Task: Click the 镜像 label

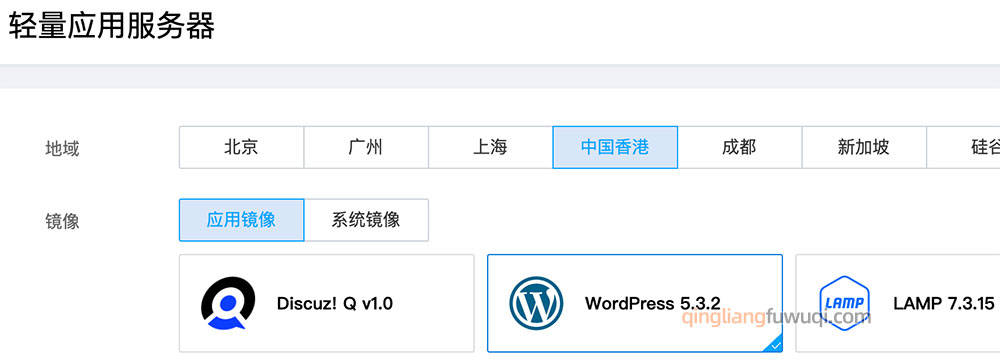Action: coord(62,221)
